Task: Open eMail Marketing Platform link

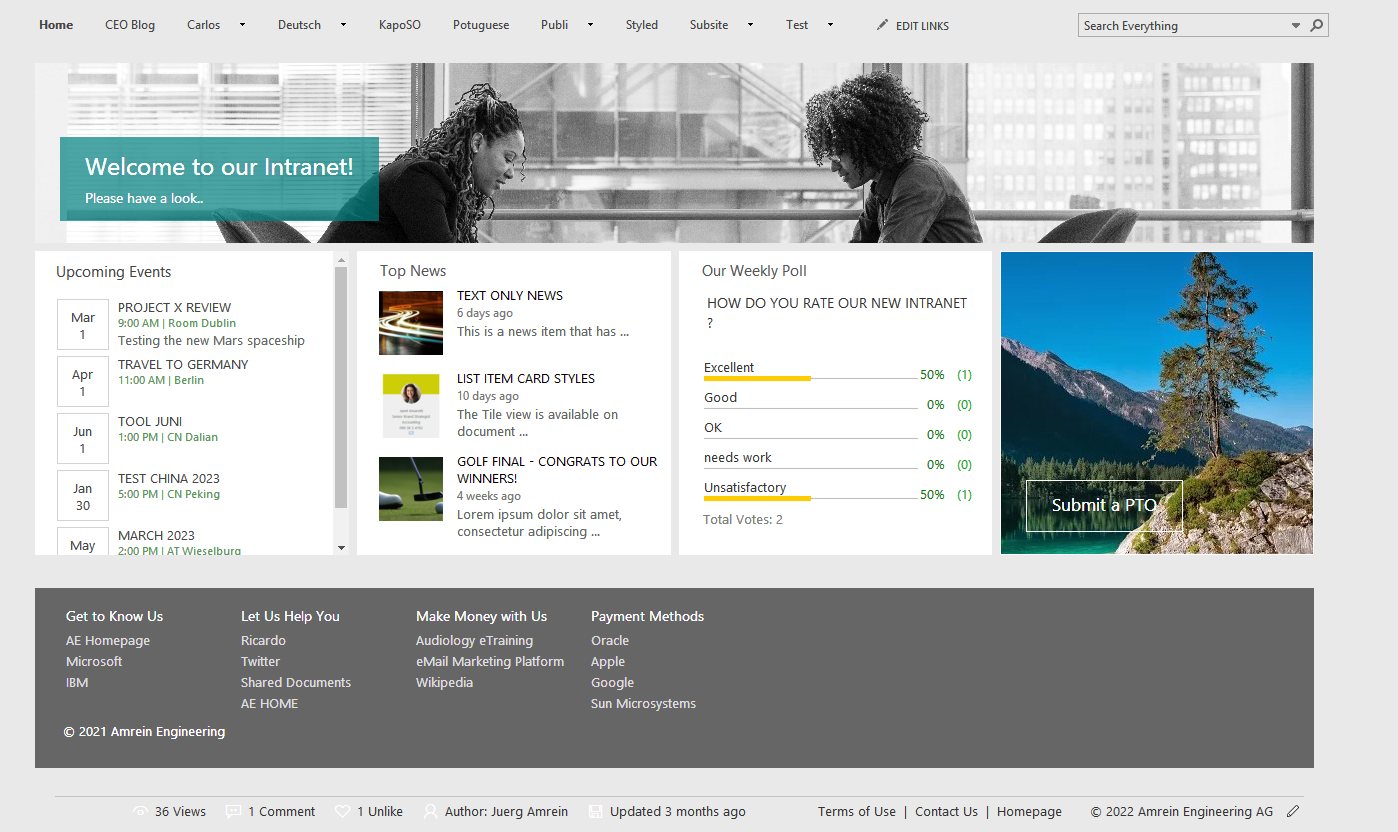Action: 490,661
